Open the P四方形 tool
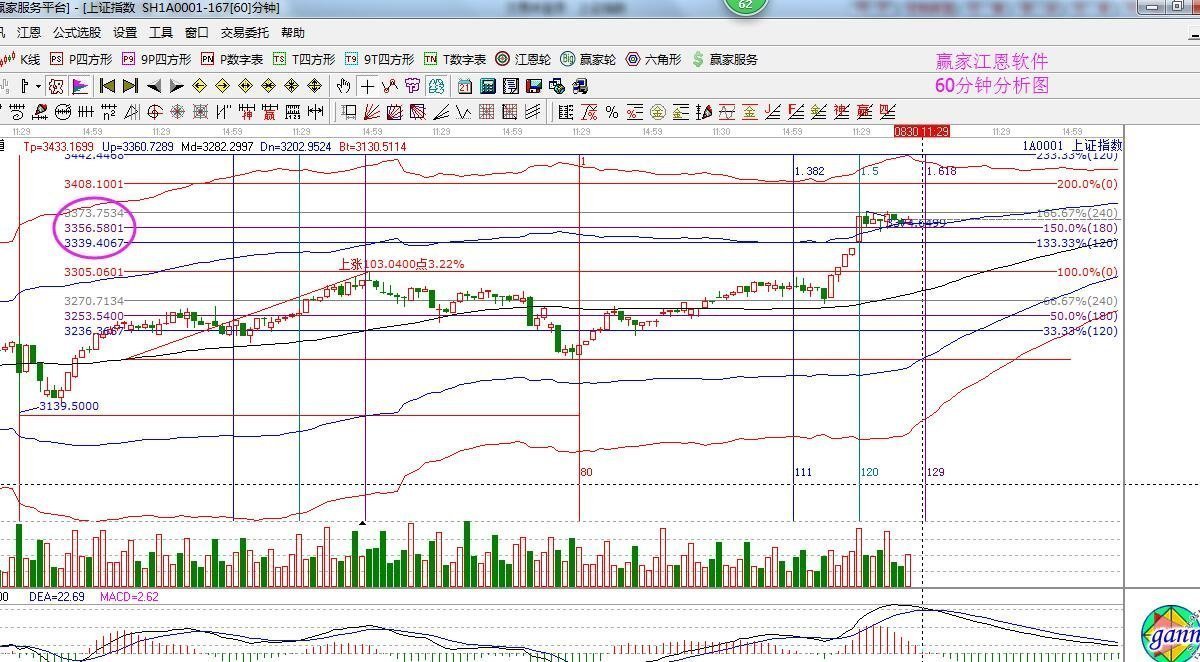The image size is (1200, 662). [x=82, y=60]
